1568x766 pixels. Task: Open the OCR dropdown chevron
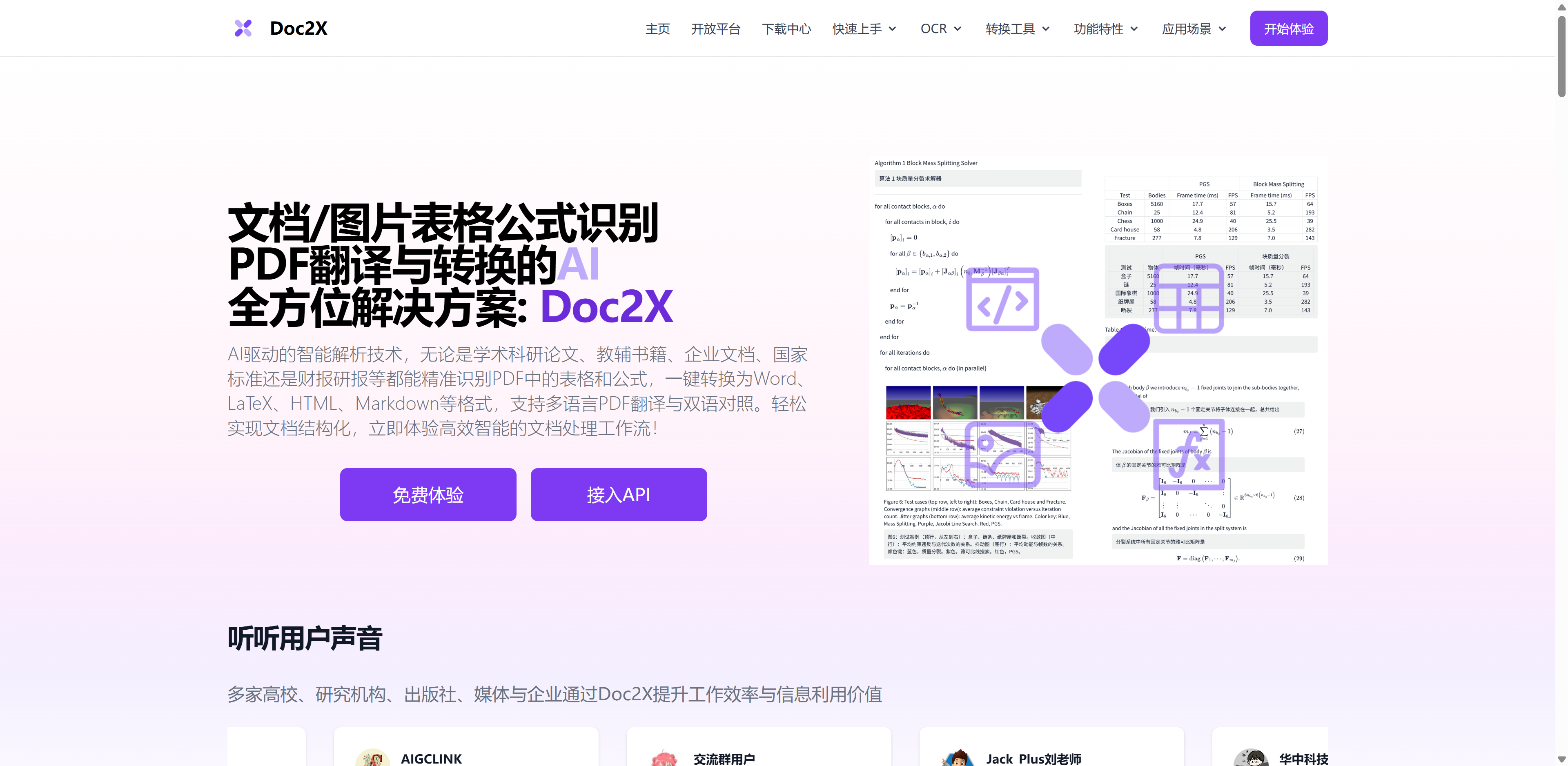(x=958, y=29)
